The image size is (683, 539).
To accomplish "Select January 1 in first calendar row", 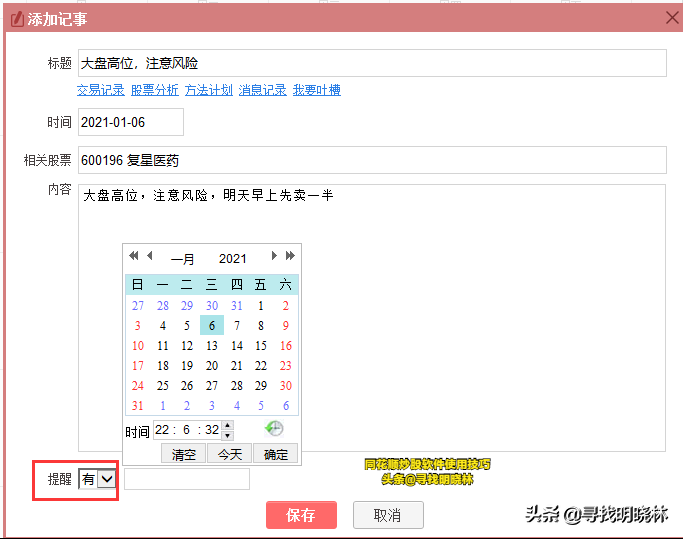I will click(260, 305).
